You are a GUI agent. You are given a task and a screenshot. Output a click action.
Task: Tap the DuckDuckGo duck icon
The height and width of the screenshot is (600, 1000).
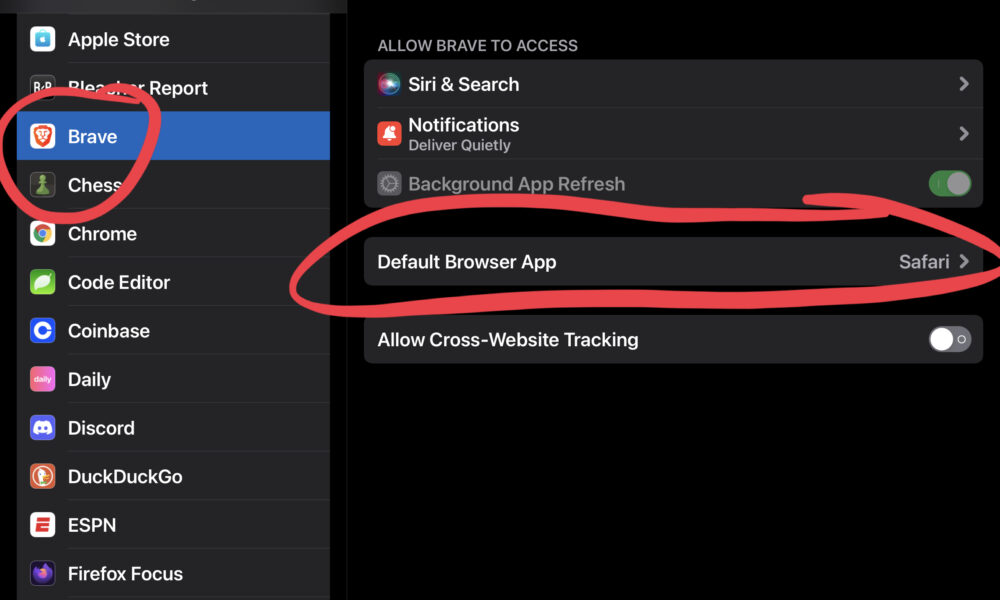43,476
